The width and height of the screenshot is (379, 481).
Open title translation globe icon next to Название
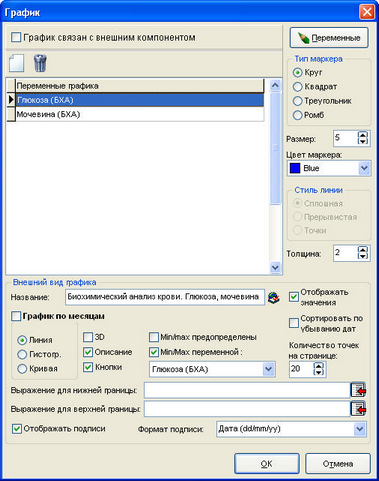tap(274, 297)
